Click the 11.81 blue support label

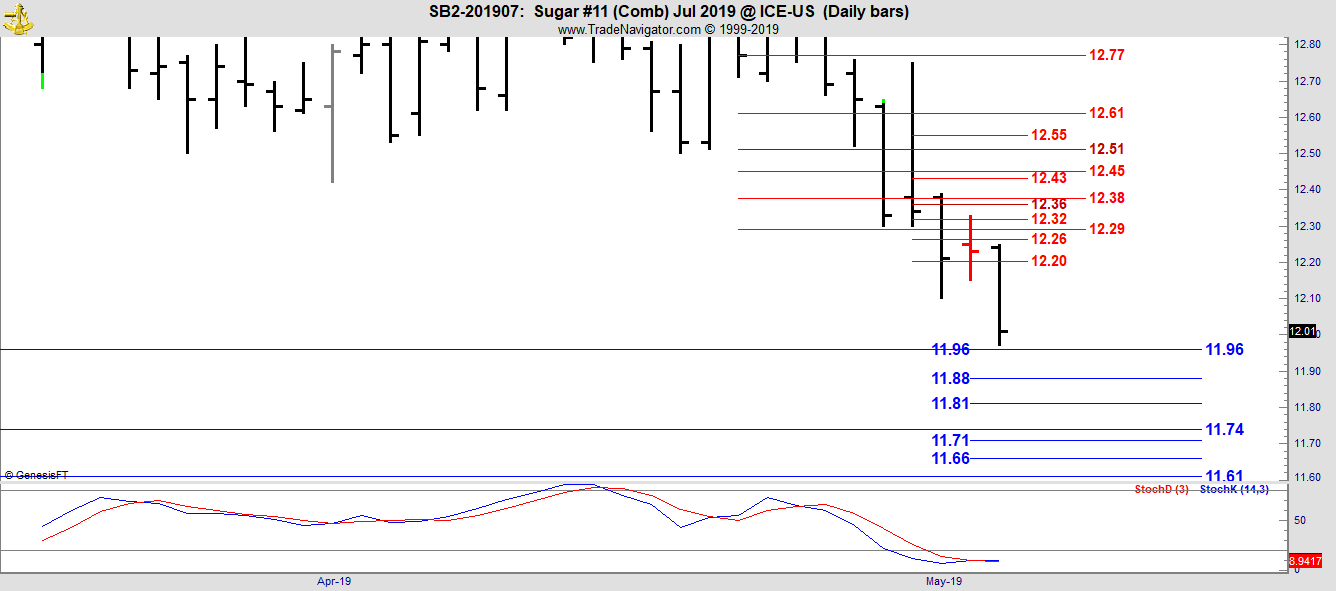coord(950,403)
